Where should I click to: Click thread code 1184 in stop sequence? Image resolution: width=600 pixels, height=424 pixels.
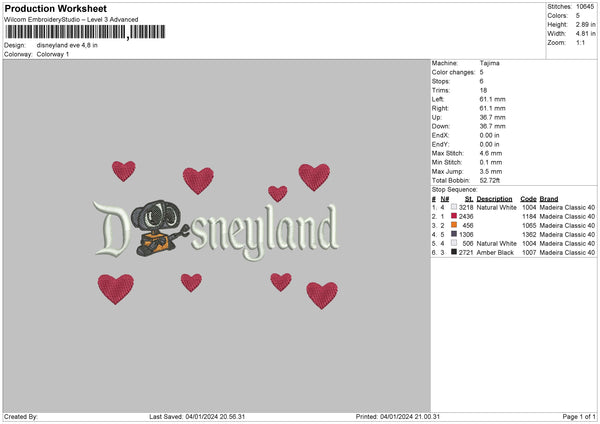coord(529,217)
